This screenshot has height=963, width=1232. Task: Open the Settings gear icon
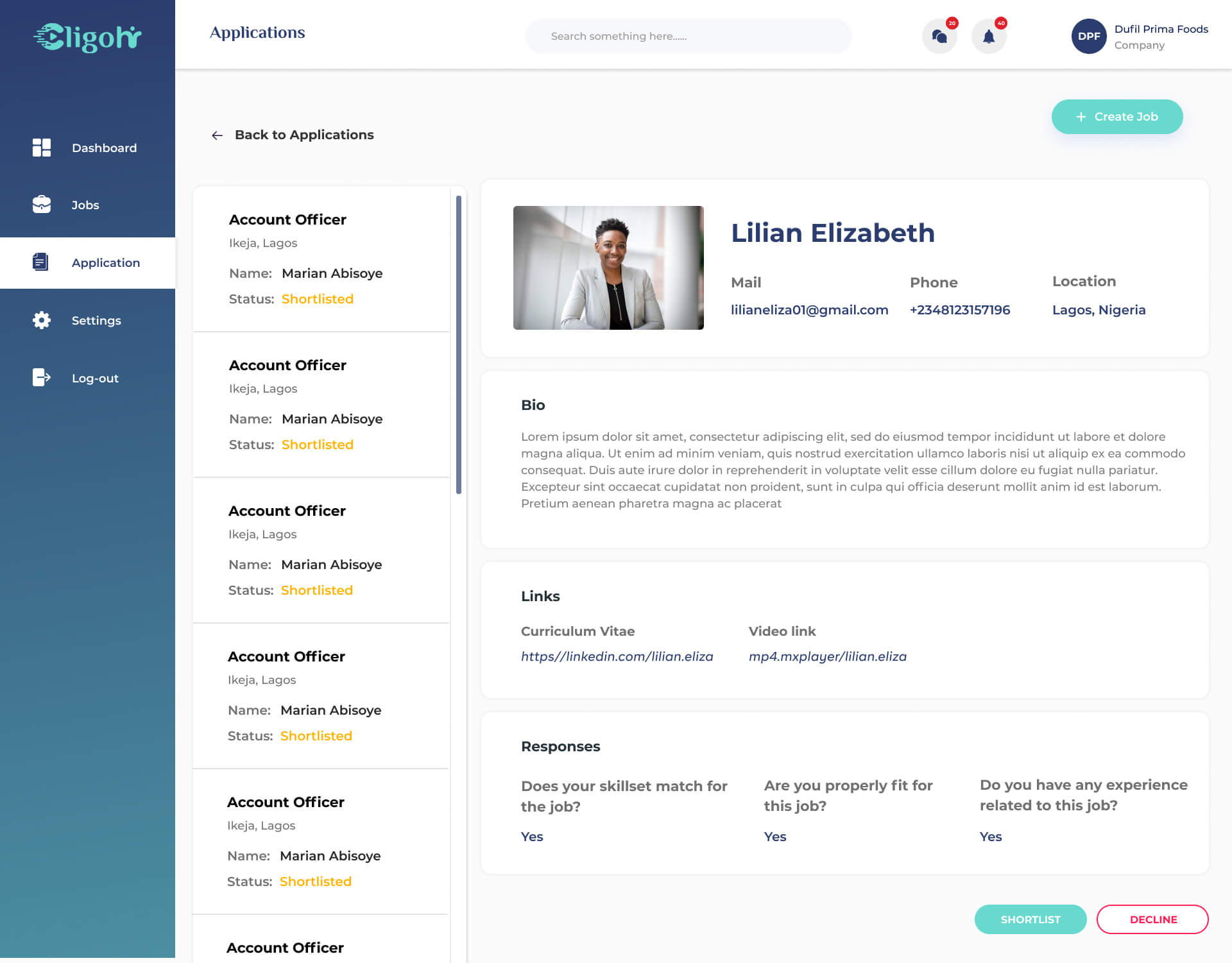click(x=42, y=320)
